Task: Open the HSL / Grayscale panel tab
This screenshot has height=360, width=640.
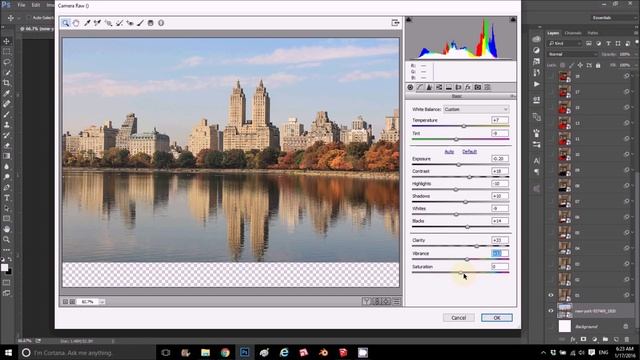Action: click(x=439, y=87)
